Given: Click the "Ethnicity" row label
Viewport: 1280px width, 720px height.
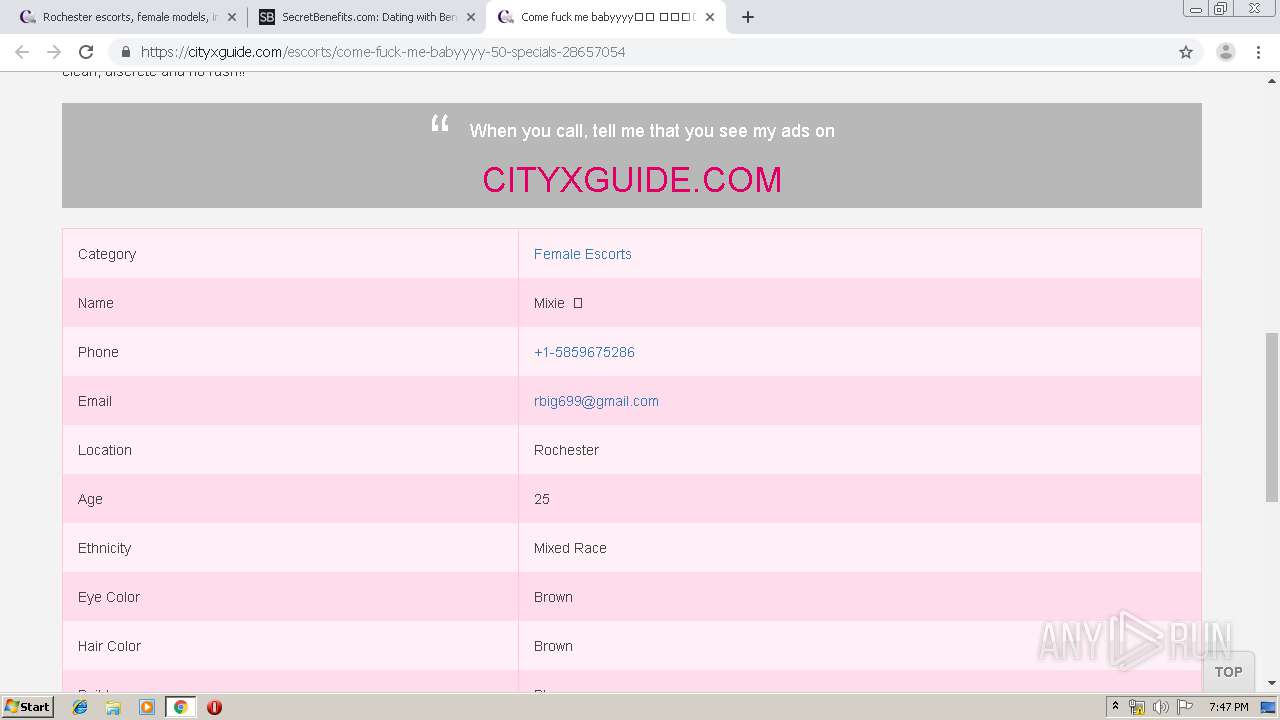Looking at the screenshot, I should [104, 548].
